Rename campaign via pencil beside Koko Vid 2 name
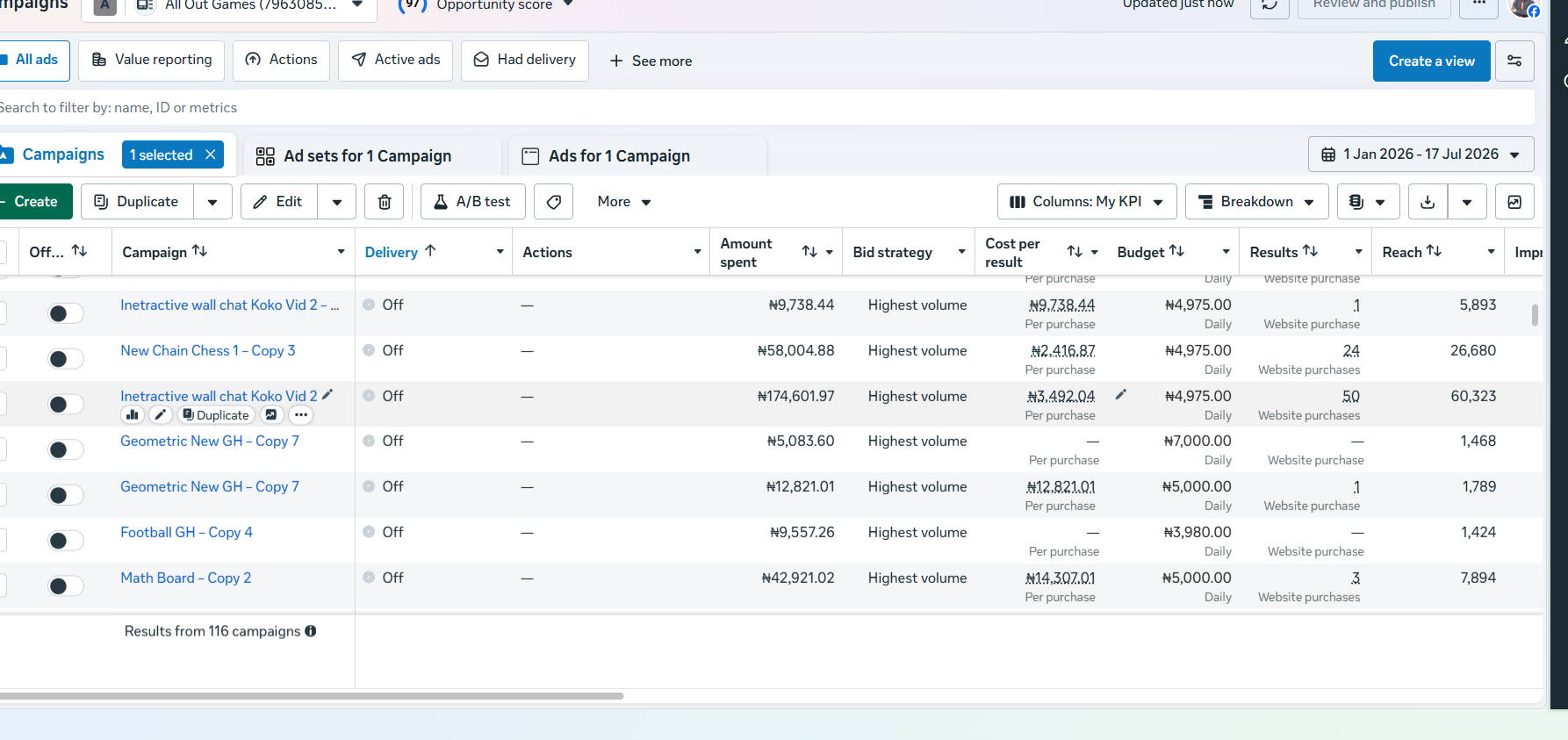Screen dimensions: 1568x740 click(327, 395)
